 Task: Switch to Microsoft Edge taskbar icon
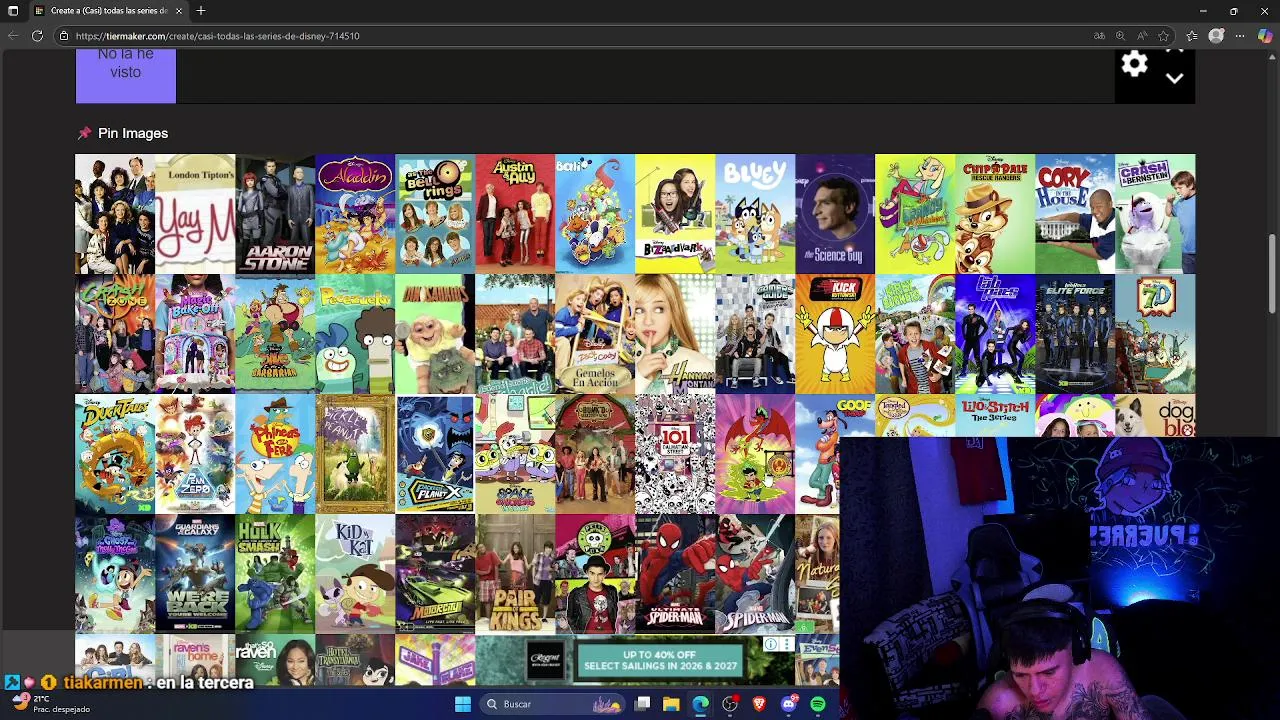tap(700, 704)
